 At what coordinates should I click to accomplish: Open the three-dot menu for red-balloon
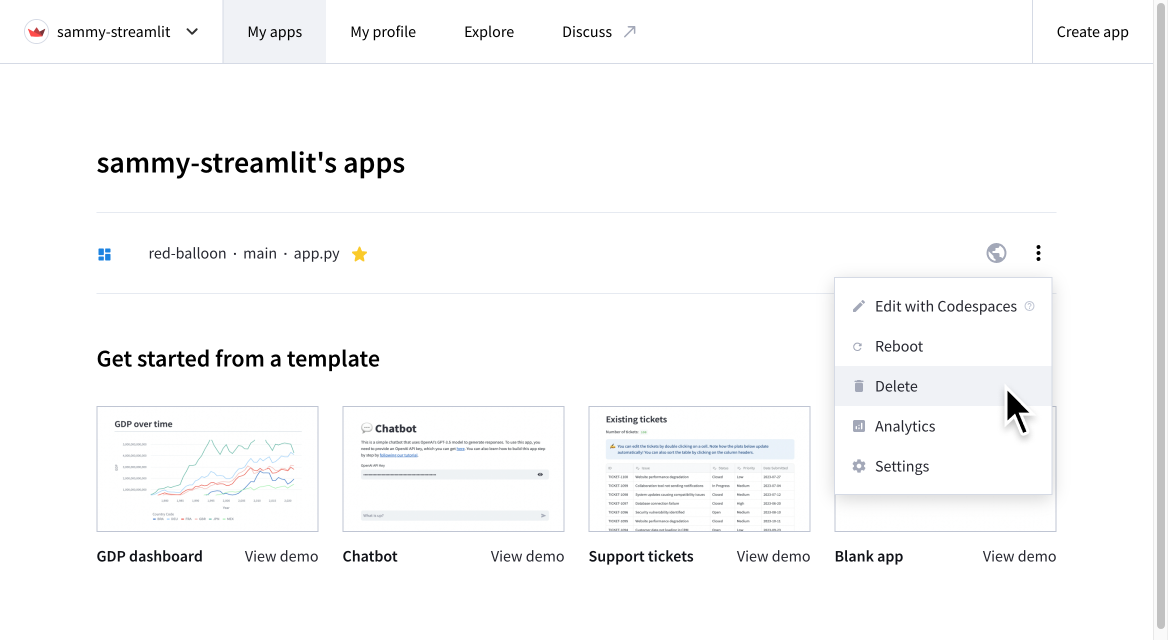1038,253
